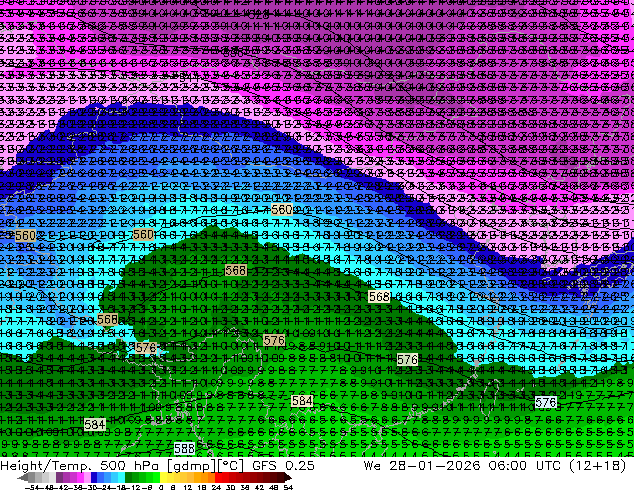634x490 pixels.
Task: Click the dark purple legend swatch above -42
Action: coord(59,477)
